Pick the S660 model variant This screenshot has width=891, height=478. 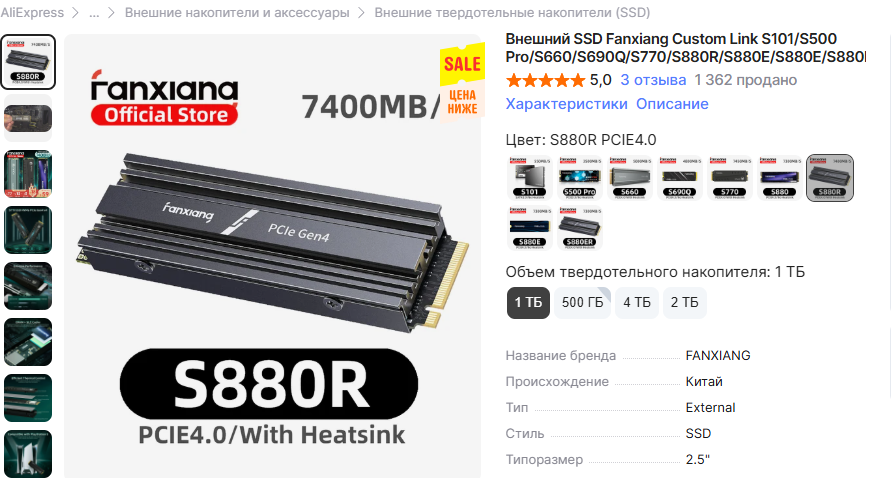coord(630,178)
